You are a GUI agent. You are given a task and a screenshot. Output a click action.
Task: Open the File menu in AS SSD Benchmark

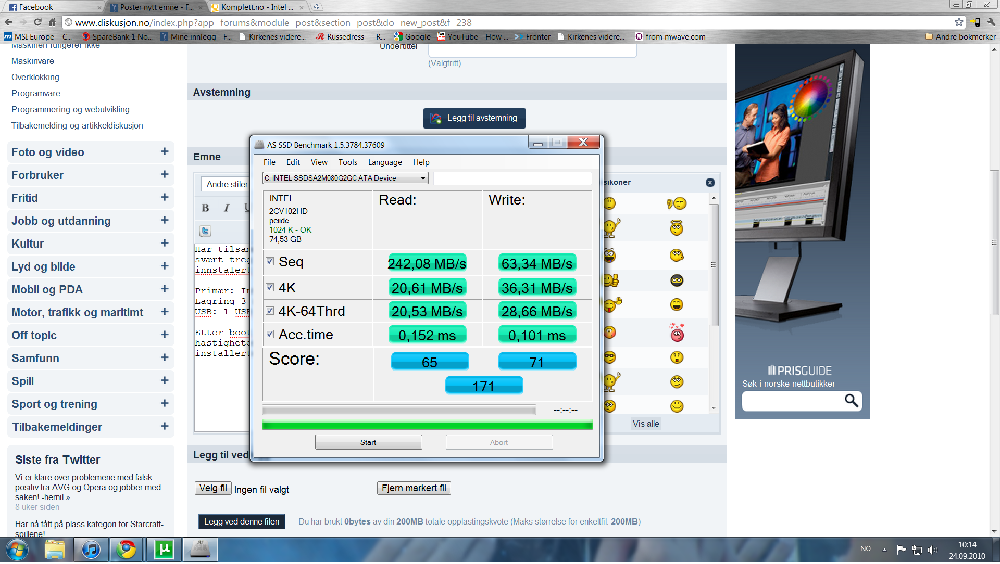pyautogui.click(x=270, y=162)
